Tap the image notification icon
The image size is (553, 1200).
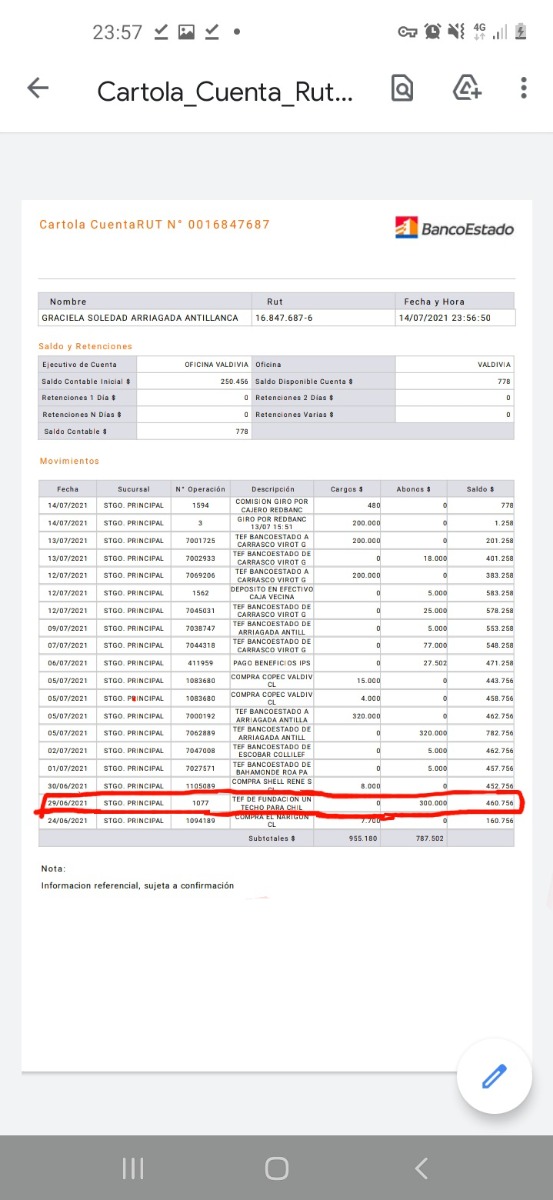click(186, 32)
